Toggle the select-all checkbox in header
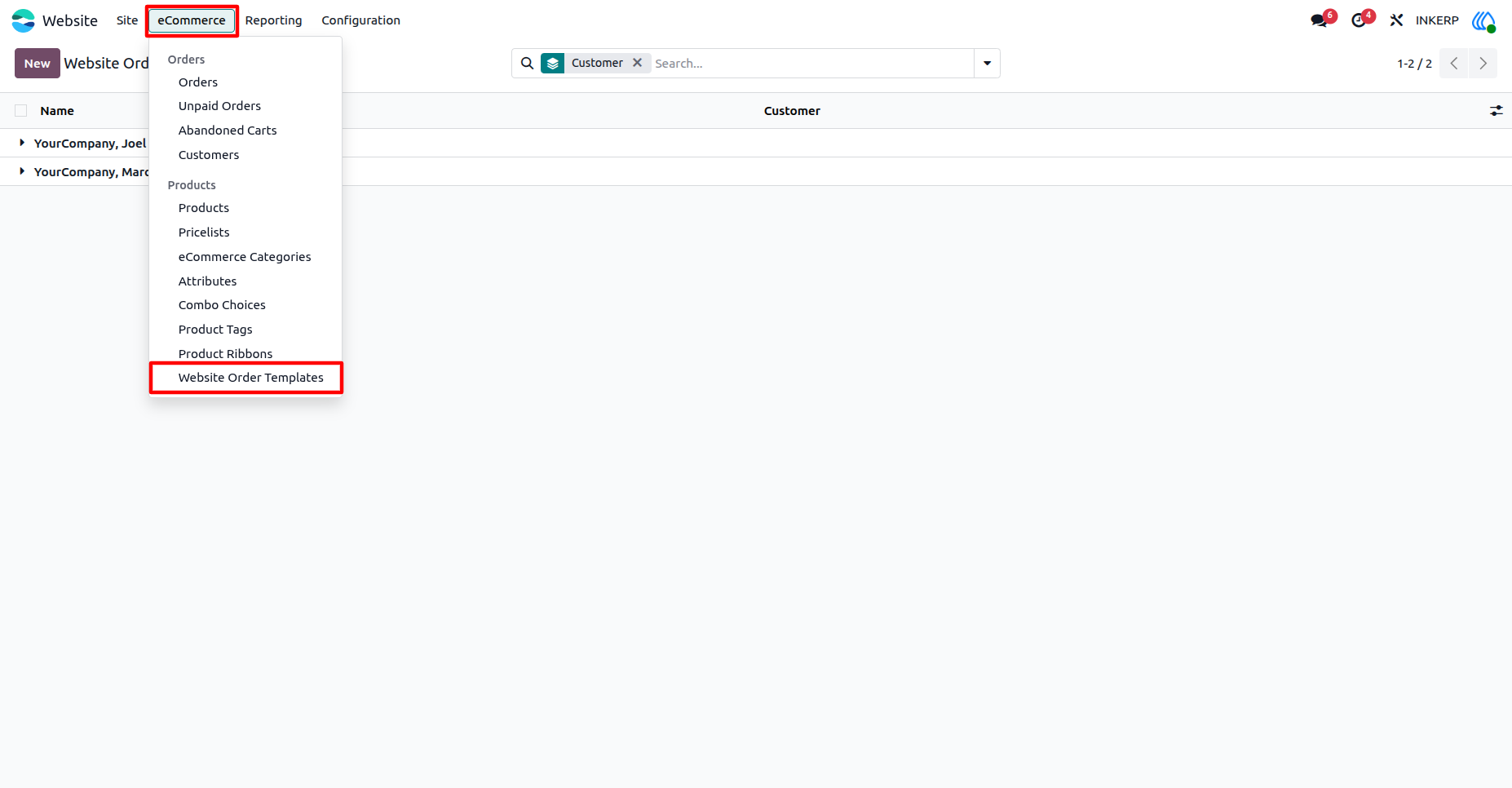The width and height of the screenshot is (1512, 788). 21,111
